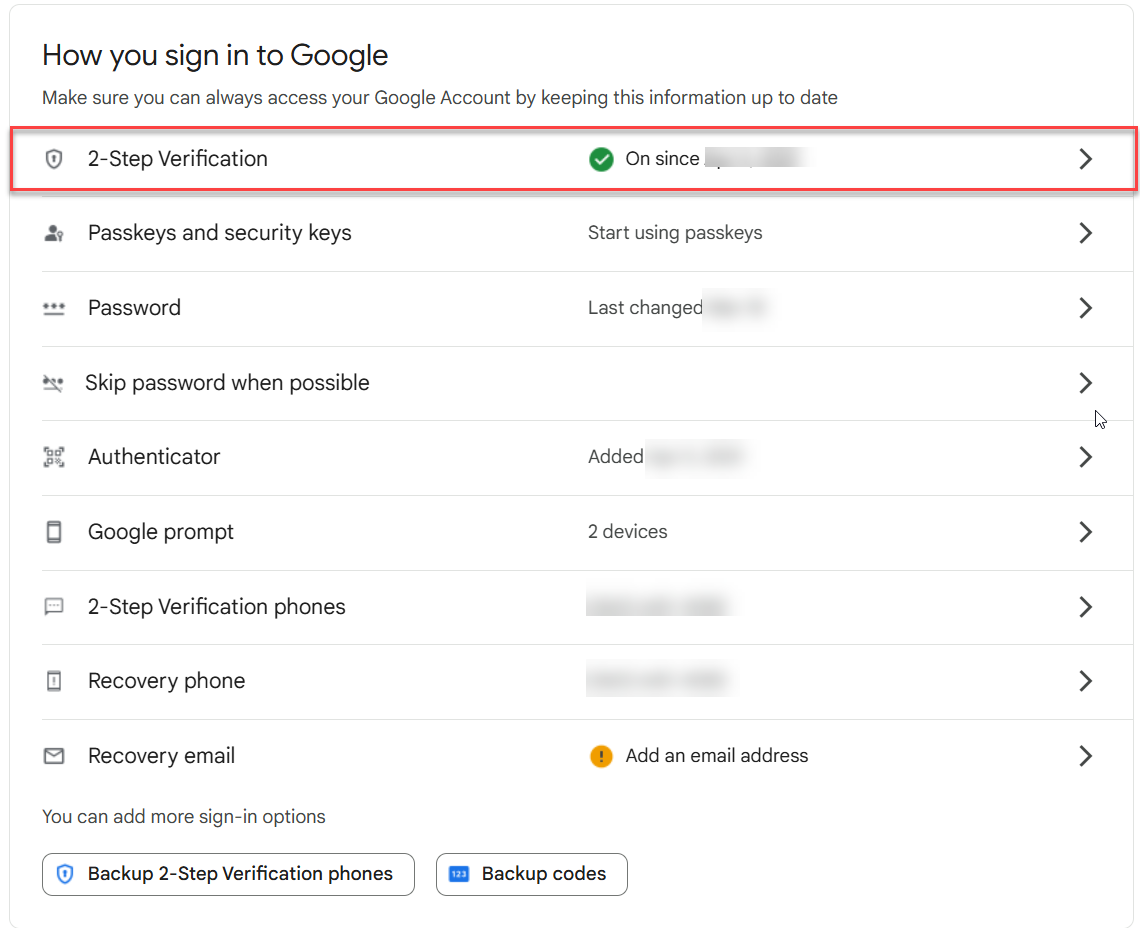Expand the Password row chevron

tap(1086, 308)
